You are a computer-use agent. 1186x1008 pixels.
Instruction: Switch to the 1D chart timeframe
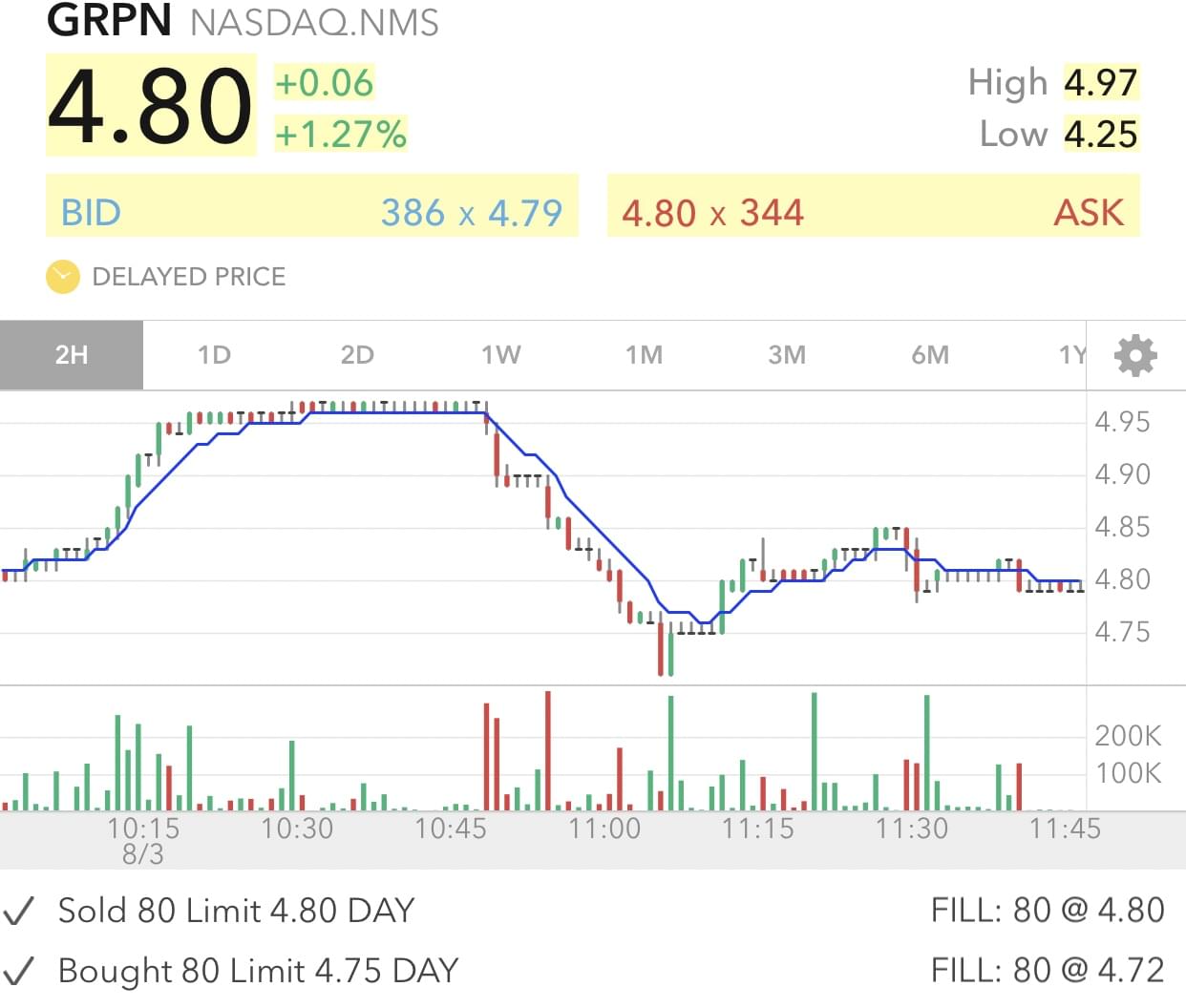coord(214,355)
